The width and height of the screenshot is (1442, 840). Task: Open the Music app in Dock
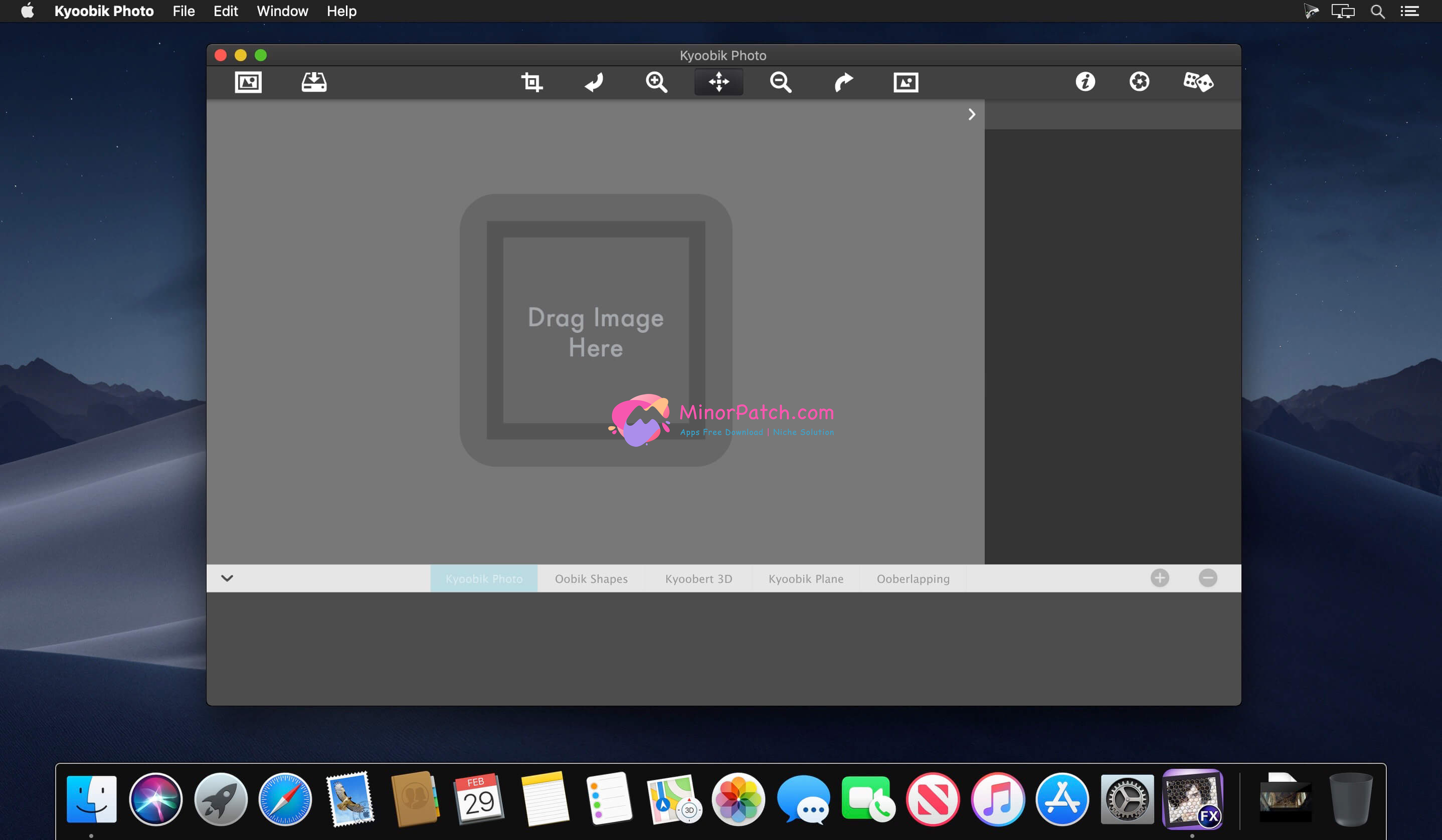pos(997,799)
